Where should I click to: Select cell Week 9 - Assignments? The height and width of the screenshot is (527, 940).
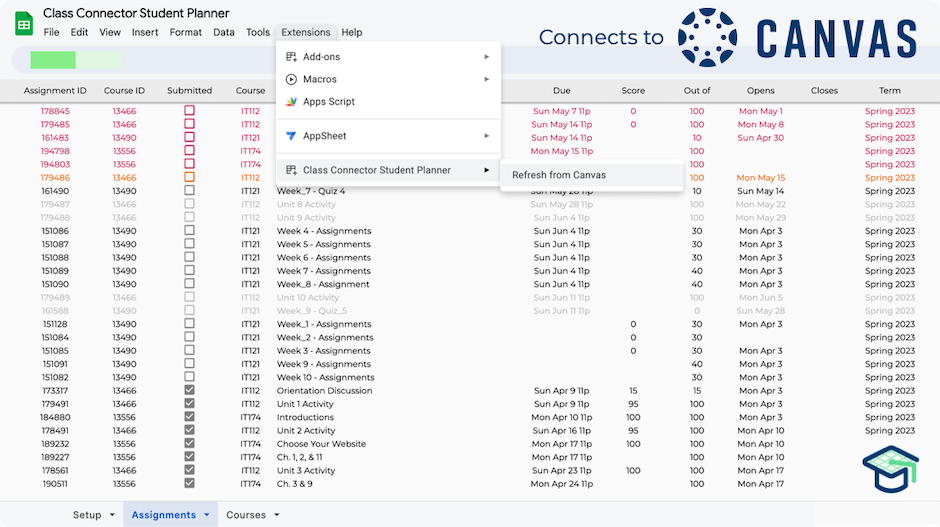click(324, 364)
